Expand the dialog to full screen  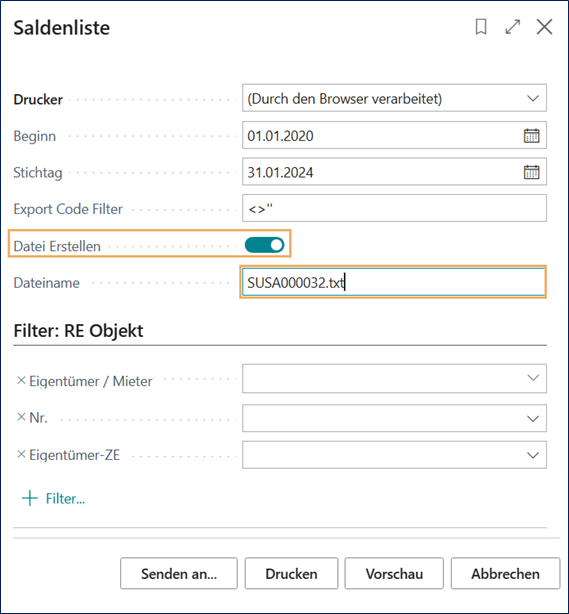[x=513, y=27]
